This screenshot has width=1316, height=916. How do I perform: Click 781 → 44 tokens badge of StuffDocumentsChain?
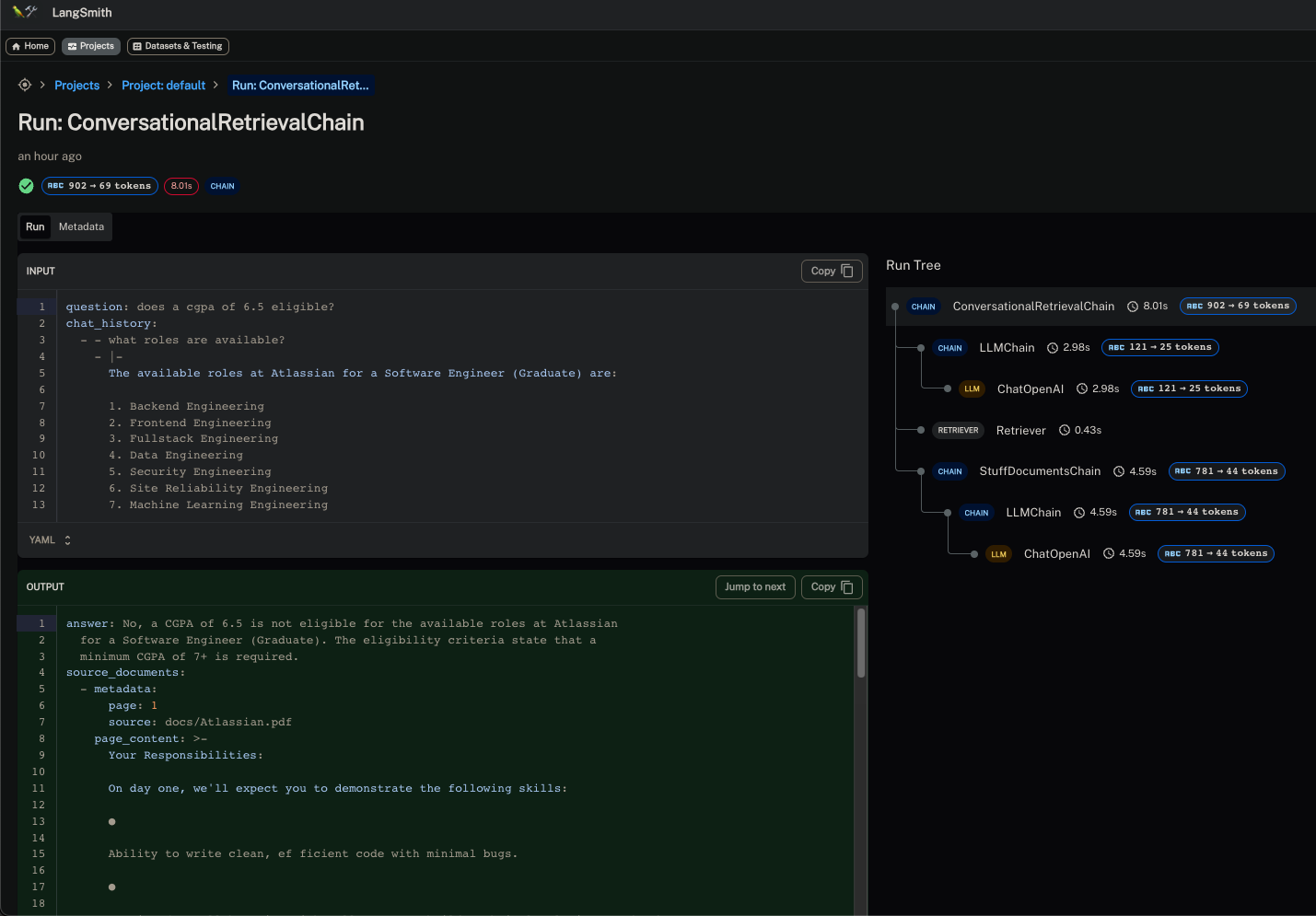coord(1227,471)
